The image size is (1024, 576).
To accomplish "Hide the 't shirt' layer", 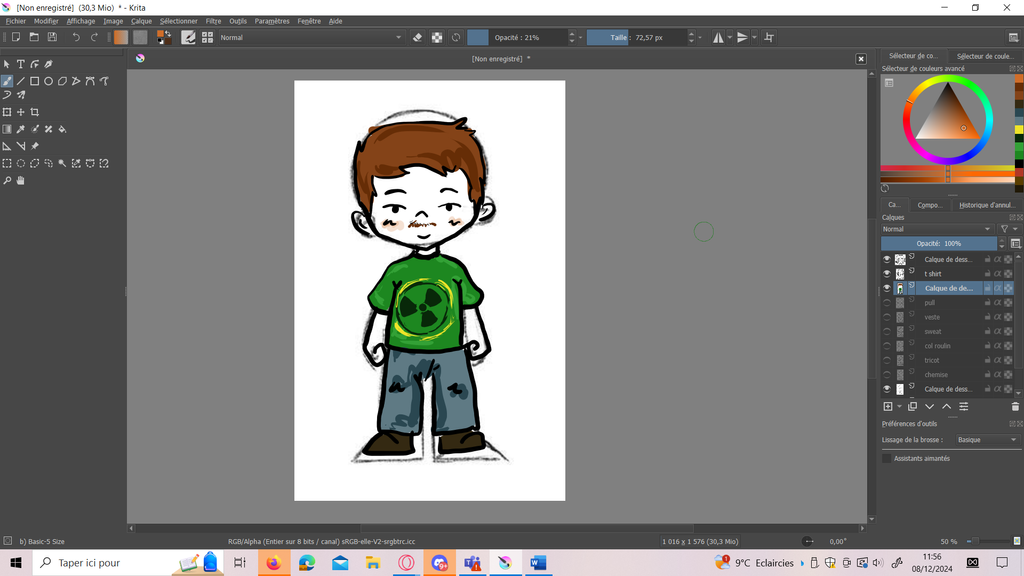I will (x=886, y=274).
